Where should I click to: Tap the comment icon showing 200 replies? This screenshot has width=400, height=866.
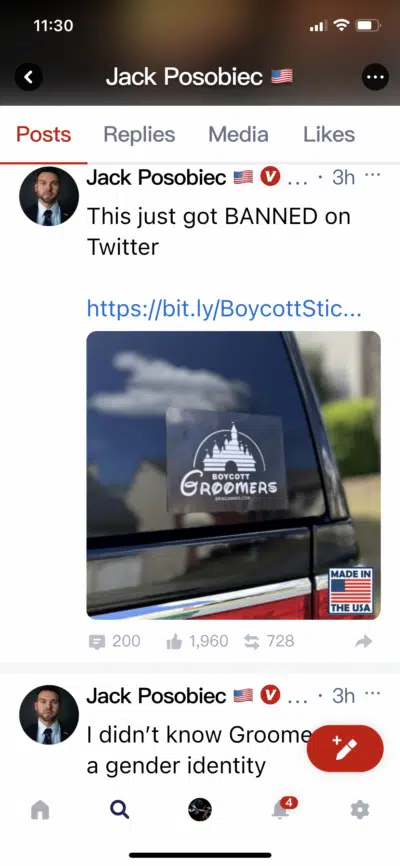97,641
